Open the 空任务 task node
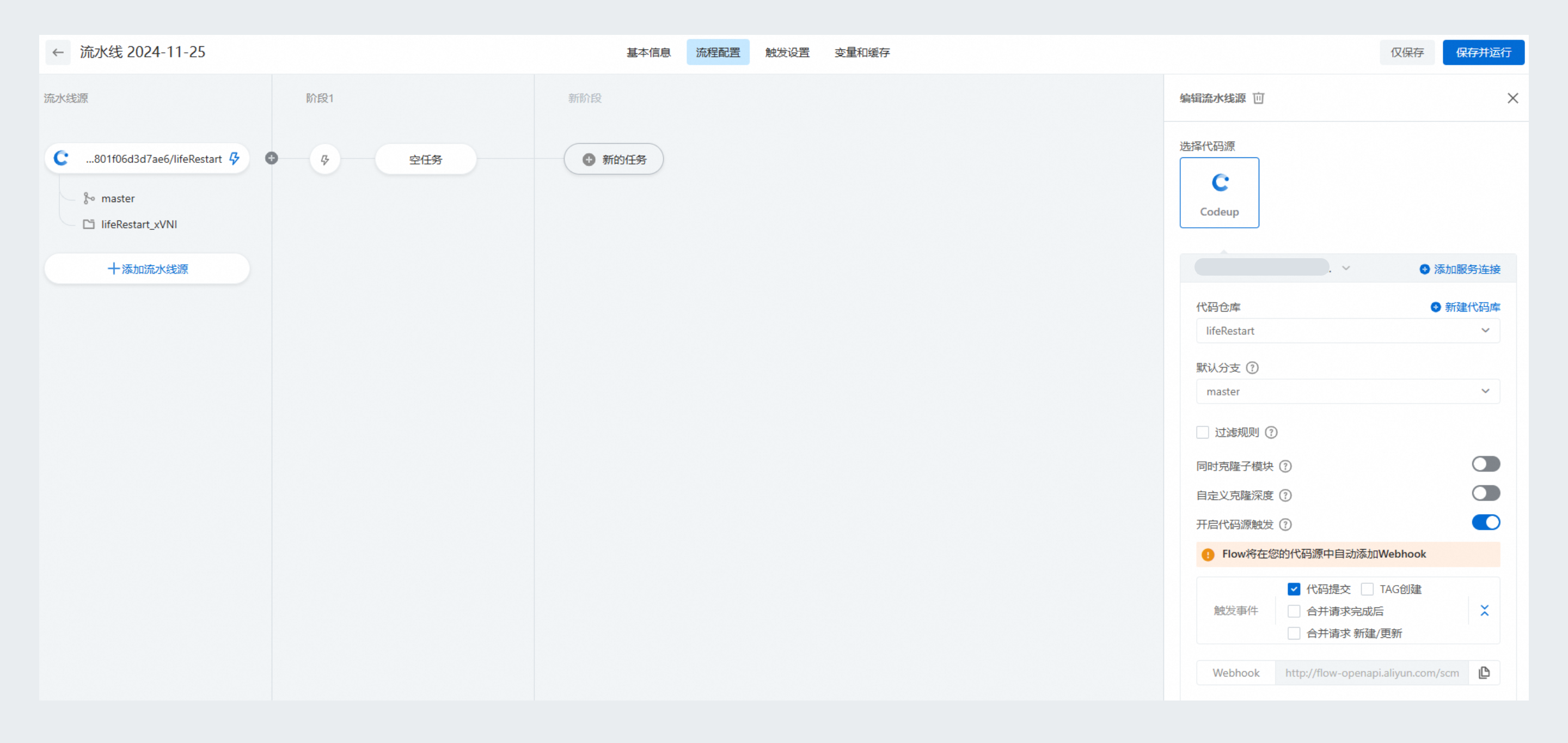Viewport: 1568px width, 743px height. point(425,160)
